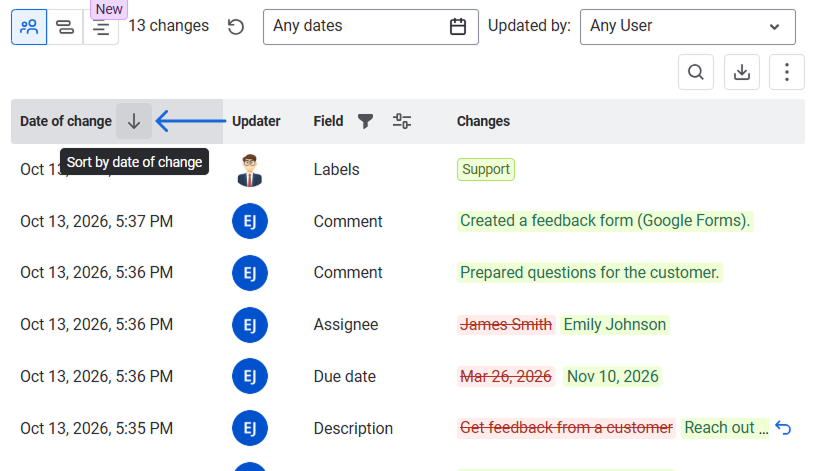
Task: Open the three-dot more options menu
Action: point(787,72)
